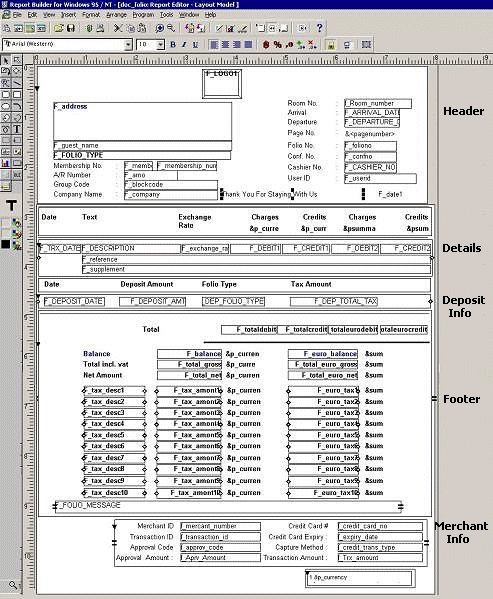Click the 'Deposit Amount' column label
The height and width of the screenshot is (599, 493).
(147, 284)
